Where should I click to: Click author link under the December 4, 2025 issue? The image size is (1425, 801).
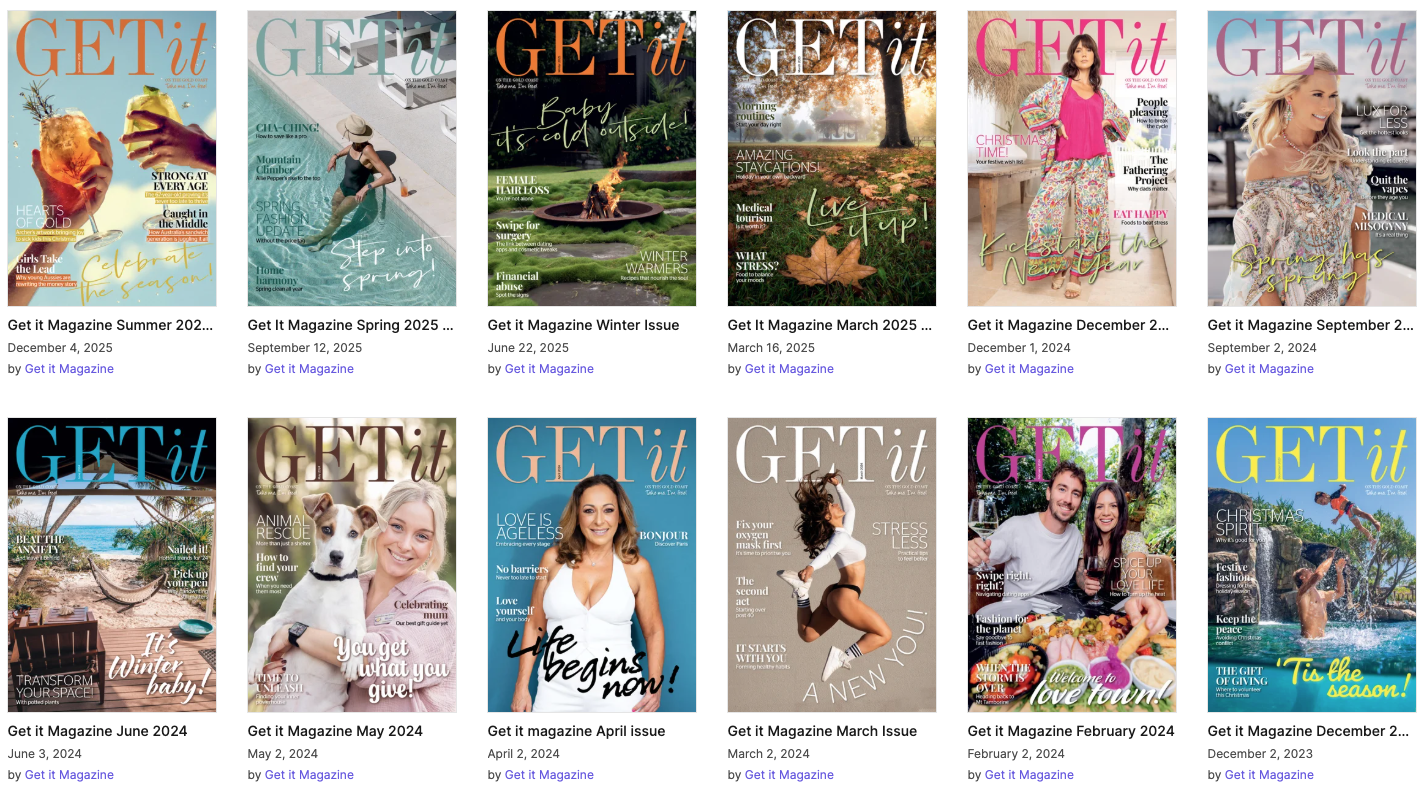[x=69, y=369]
